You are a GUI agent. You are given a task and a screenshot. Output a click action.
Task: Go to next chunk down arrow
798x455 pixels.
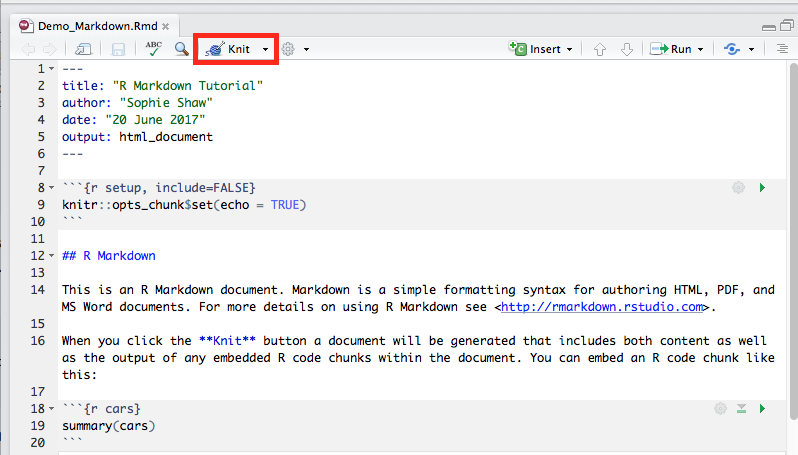(x=627, y=49)
